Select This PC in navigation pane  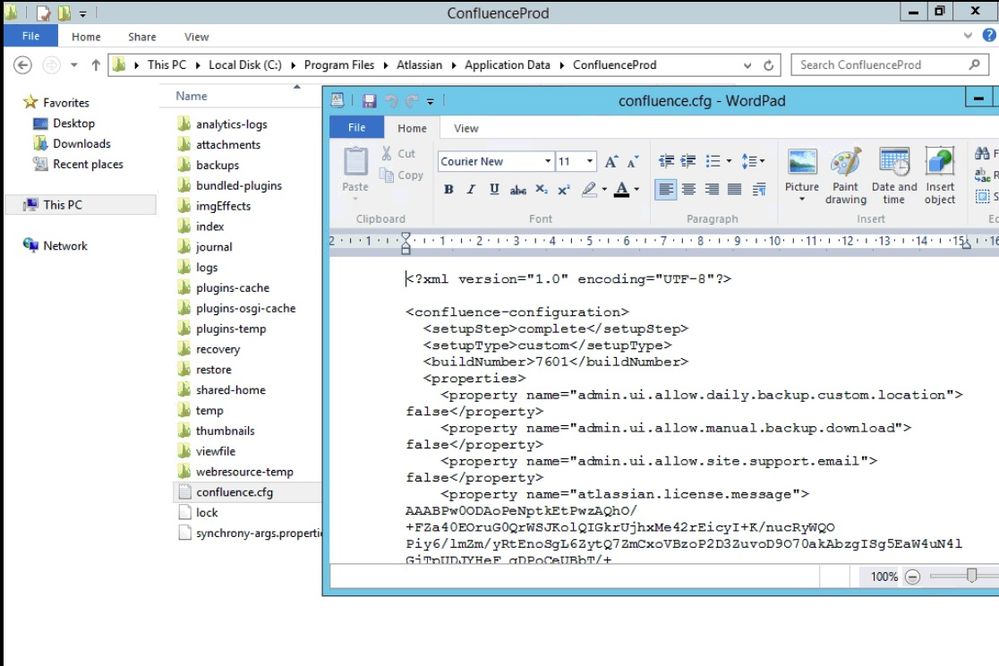coord(80,205)
